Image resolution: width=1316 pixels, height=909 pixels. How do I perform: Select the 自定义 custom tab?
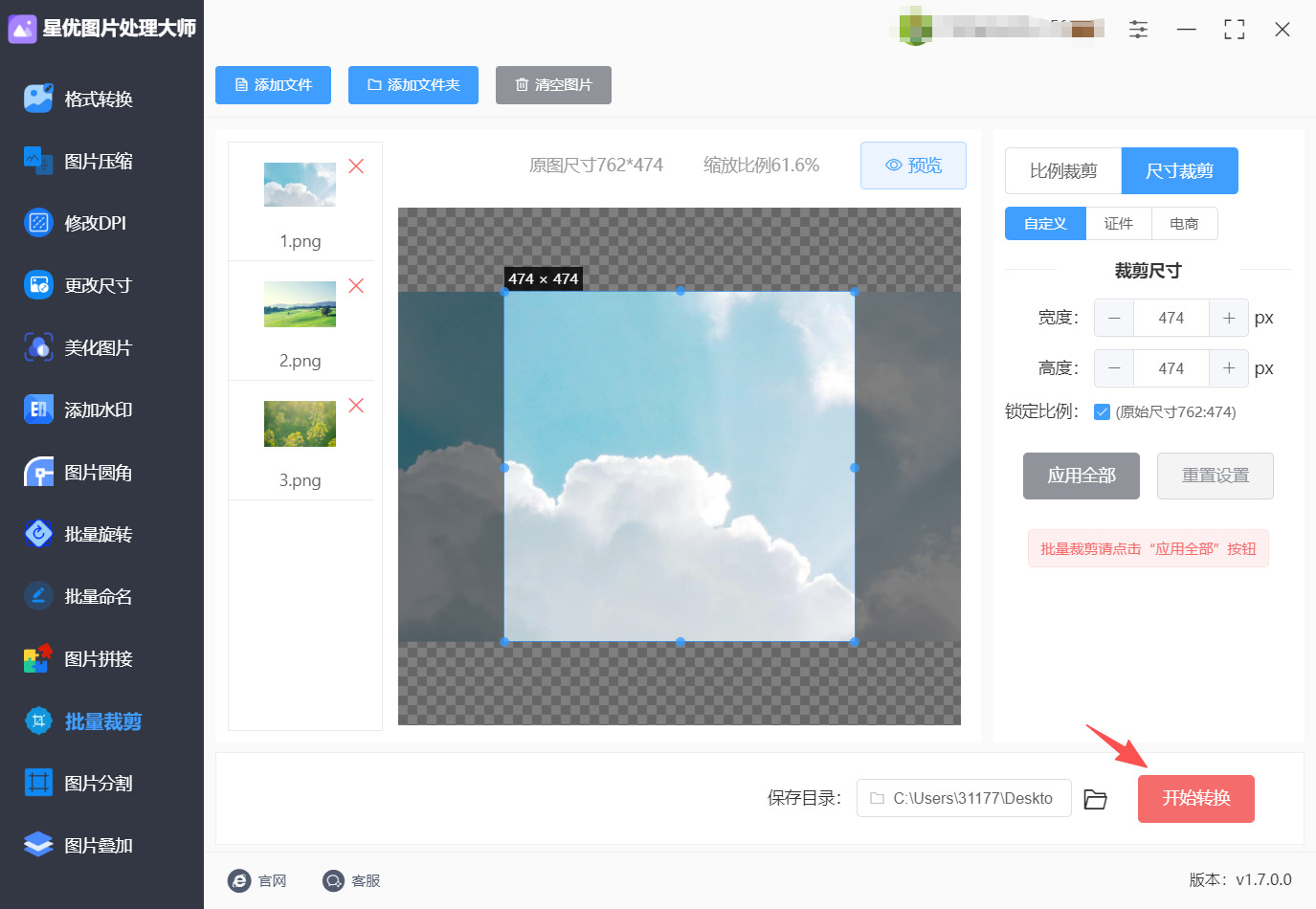pyautogui.click(x=1045, y=224)
